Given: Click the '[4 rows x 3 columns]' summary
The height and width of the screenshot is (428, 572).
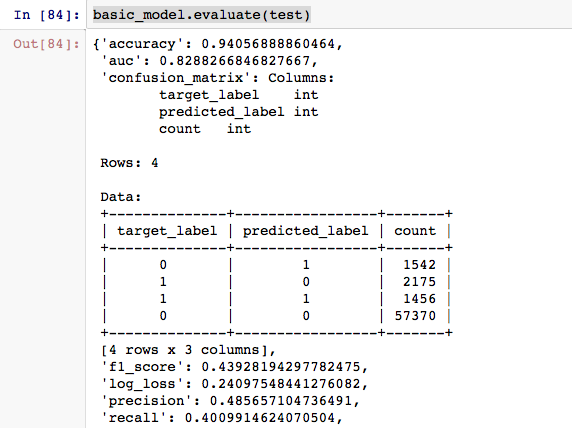Looking at the screenshot, I should [x=185, y=350].
